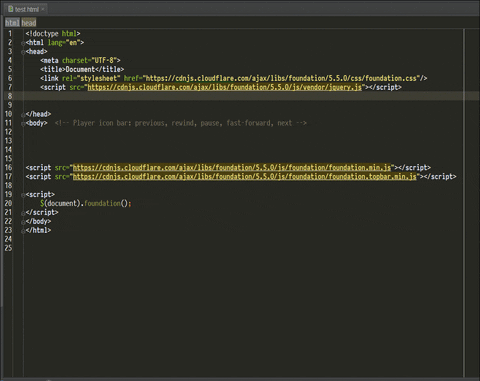Toggle fold marker at closing head tag
Image resolution: width=480 pixels, height=381 pixels.
click(x=23, y=115)
